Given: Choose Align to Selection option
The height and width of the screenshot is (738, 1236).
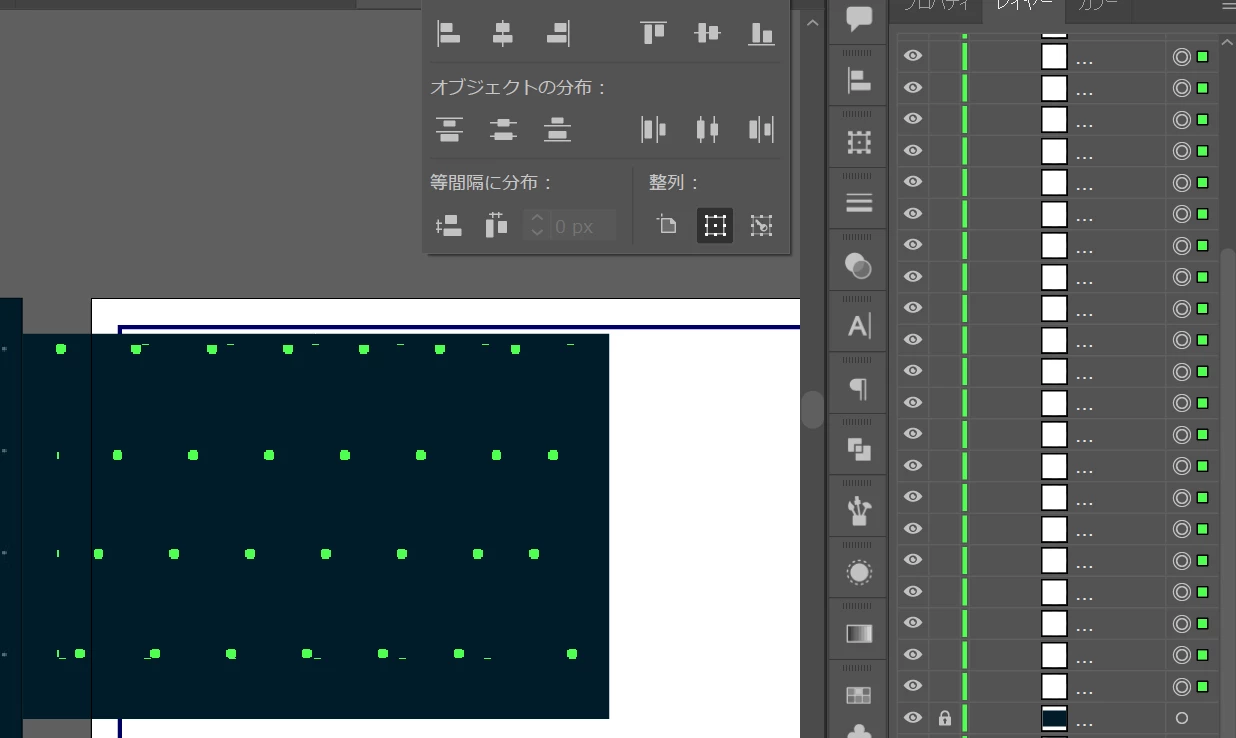Looking at the screenshot, I should (715, 226).
